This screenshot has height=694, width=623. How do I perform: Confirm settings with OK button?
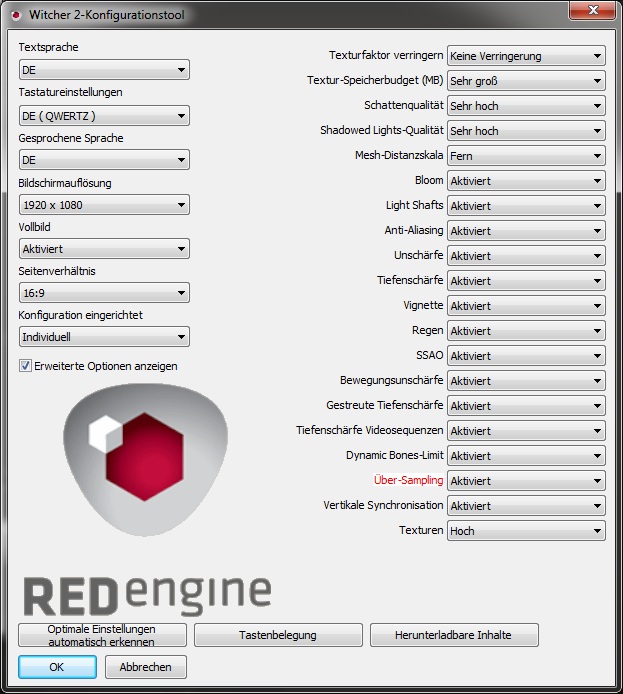coord(57,667)
